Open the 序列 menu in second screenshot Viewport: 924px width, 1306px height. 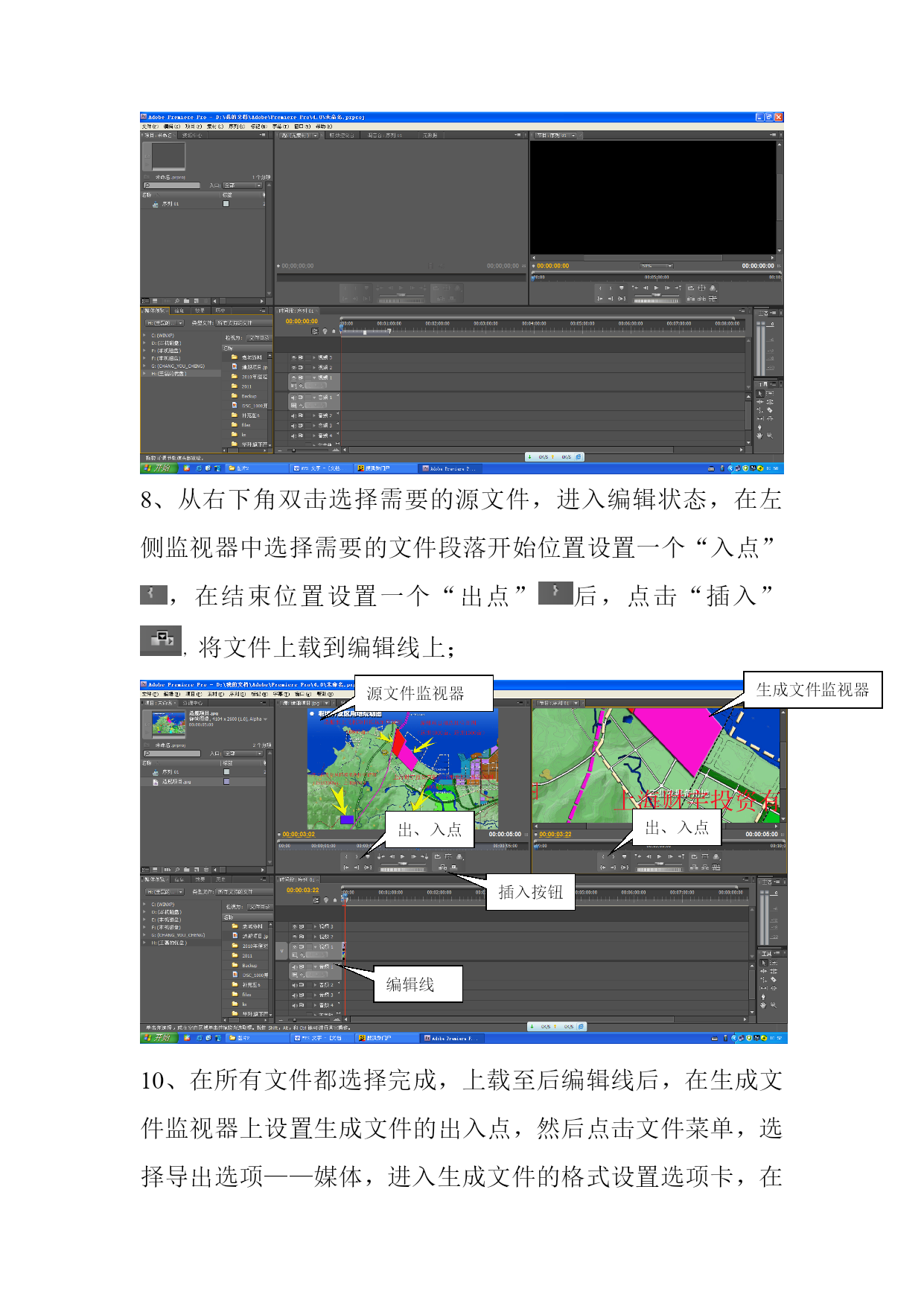(238, 694)
